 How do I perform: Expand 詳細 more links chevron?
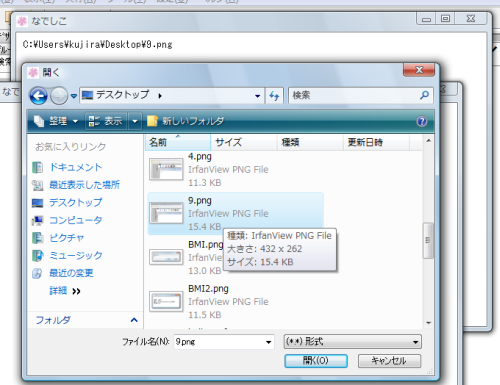coord(76,291)
